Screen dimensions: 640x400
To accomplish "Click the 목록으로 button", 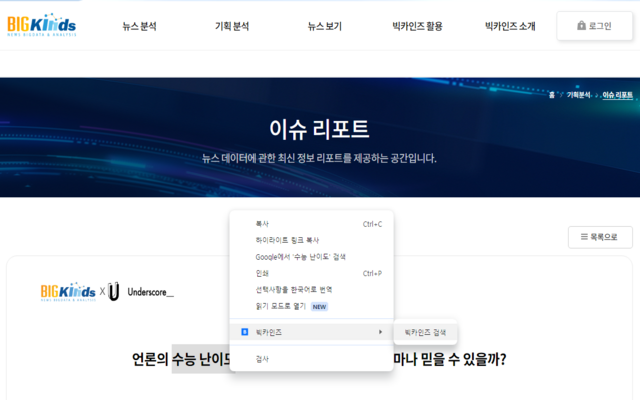I will point(600,237).
